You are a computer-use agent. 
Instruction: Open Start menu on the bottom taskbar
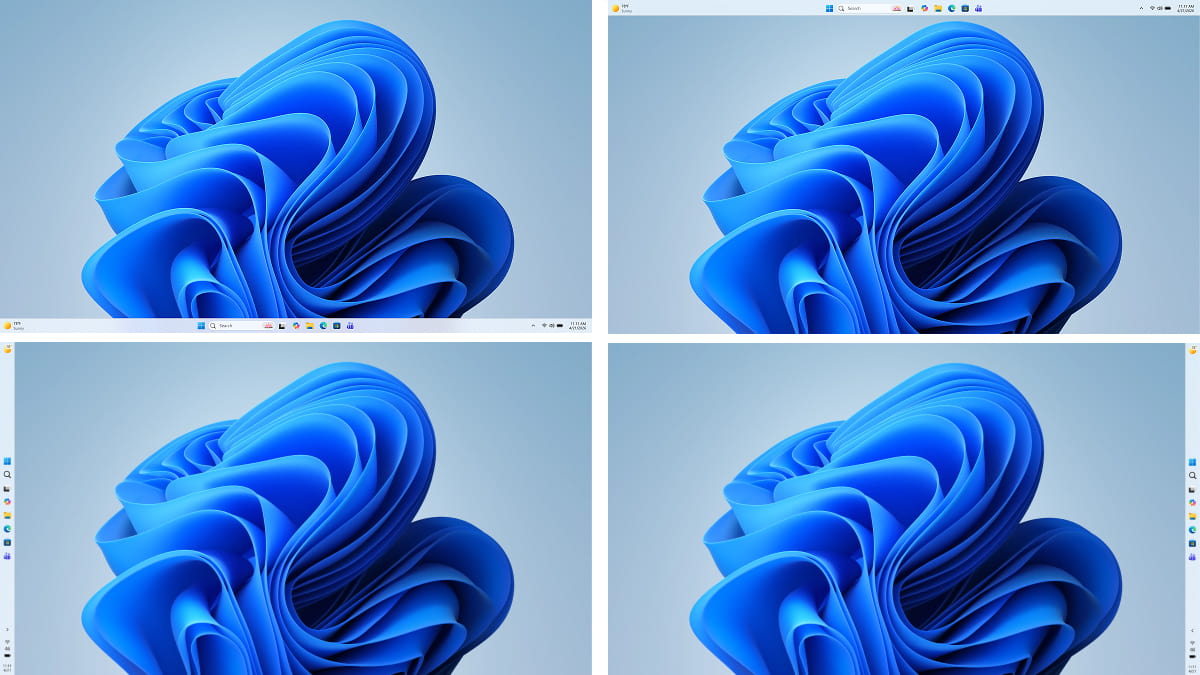(x=201, y=326)
